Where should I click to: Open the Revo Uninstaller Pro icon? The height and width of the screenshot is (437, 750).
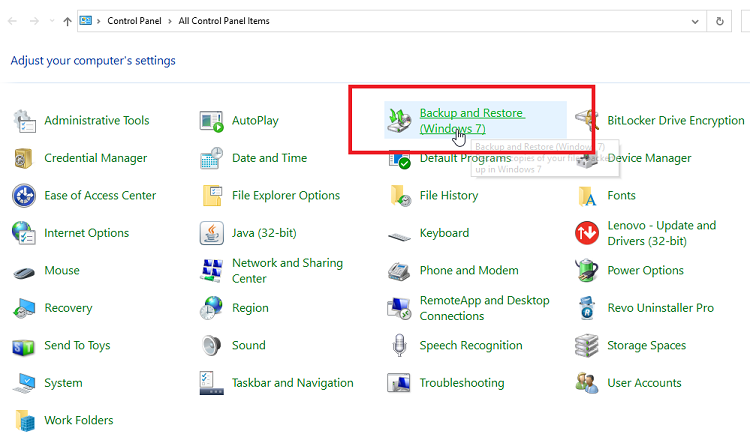click(586, 308)
